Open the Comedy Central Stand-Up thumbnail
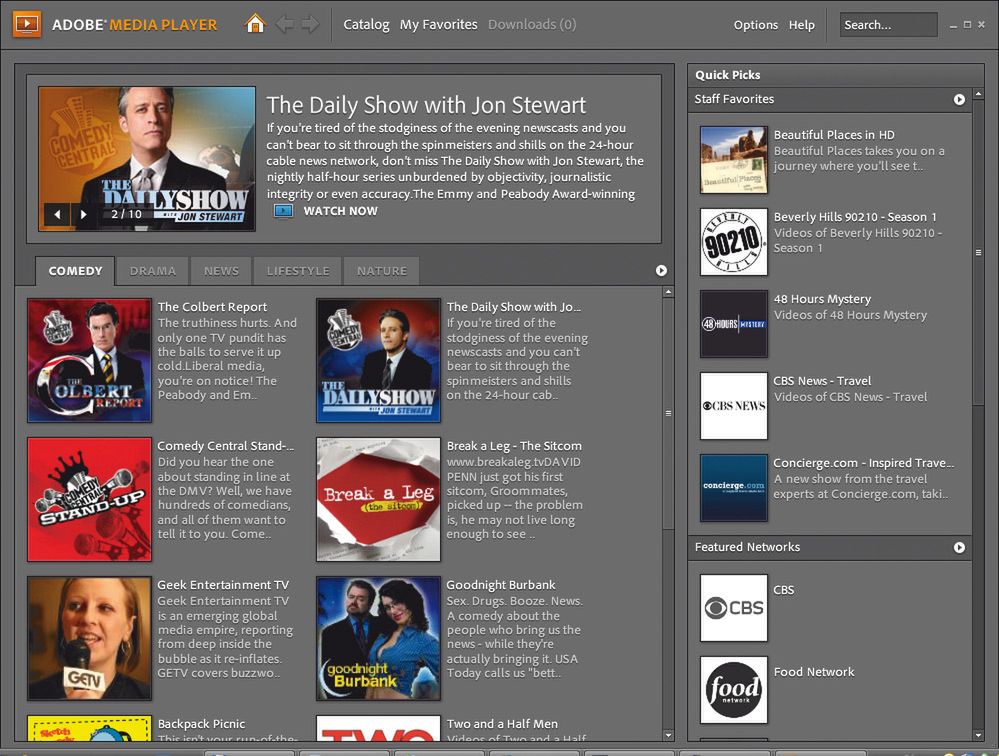This screenshot has height=756, width=999. (x=89, y=499)
